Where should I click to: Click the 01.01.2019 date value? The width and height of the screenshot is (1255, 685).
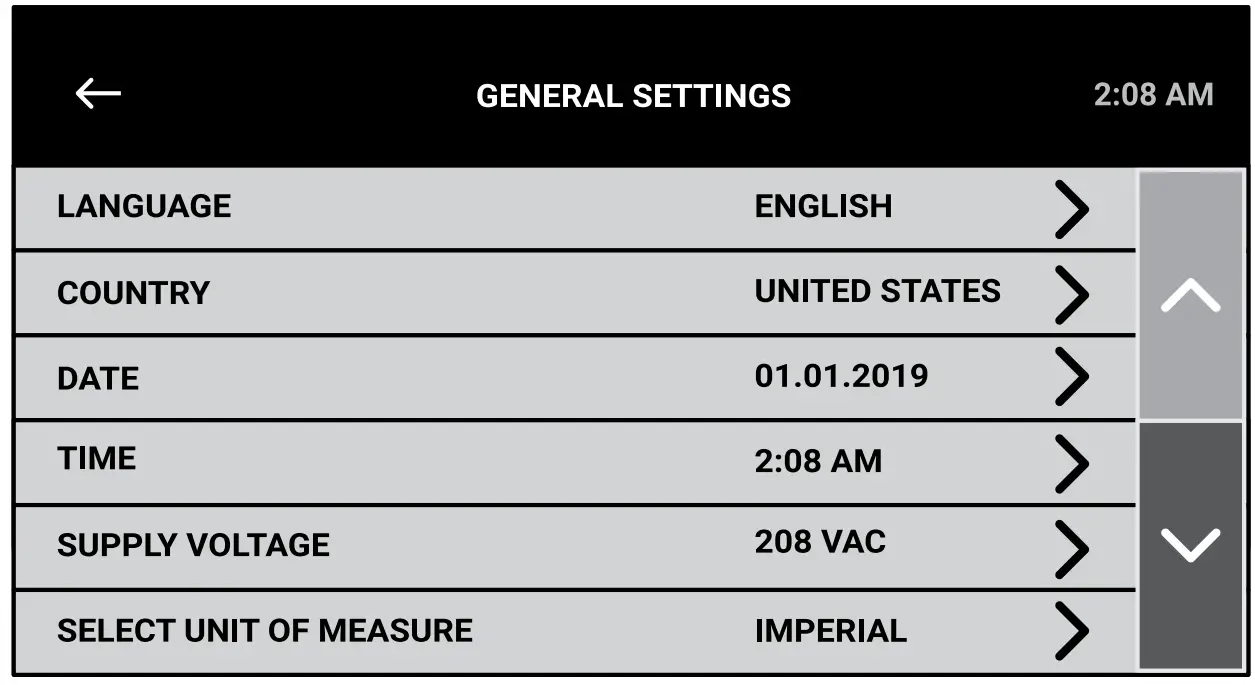[841, 377]
